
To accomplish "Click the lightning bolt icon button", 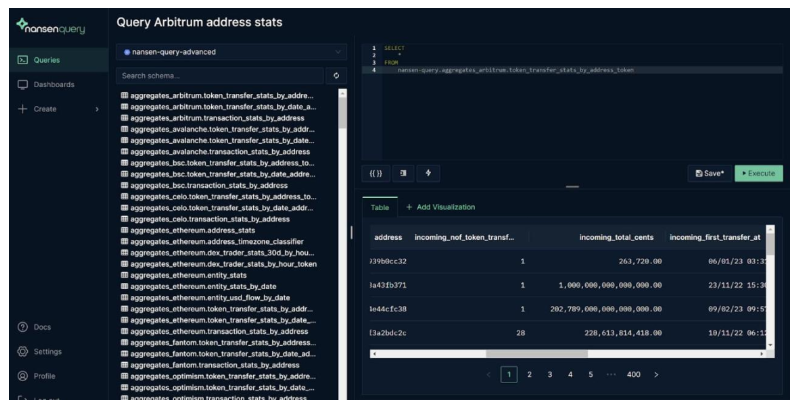I will tap(428, 173).
